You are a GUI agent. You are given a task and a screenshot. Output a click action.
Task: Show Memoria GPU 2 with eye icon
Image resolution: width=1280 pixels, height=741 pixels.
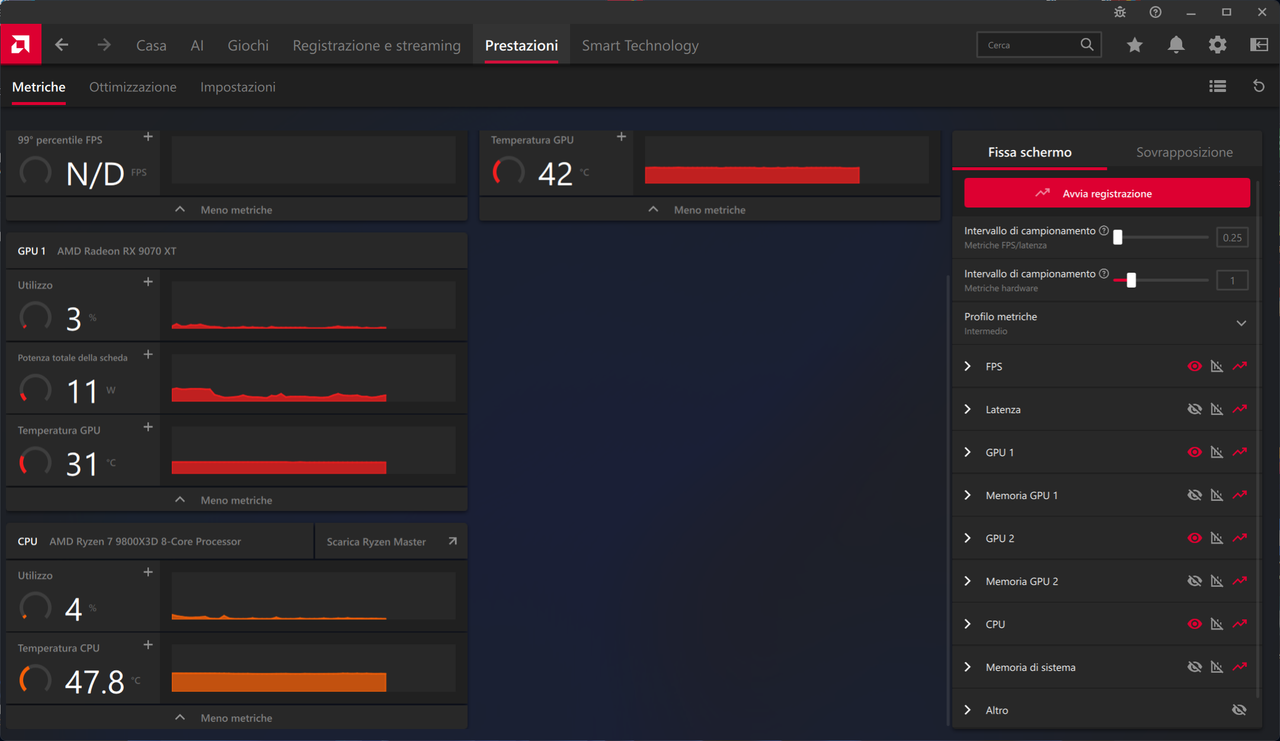click(1194, 581)
